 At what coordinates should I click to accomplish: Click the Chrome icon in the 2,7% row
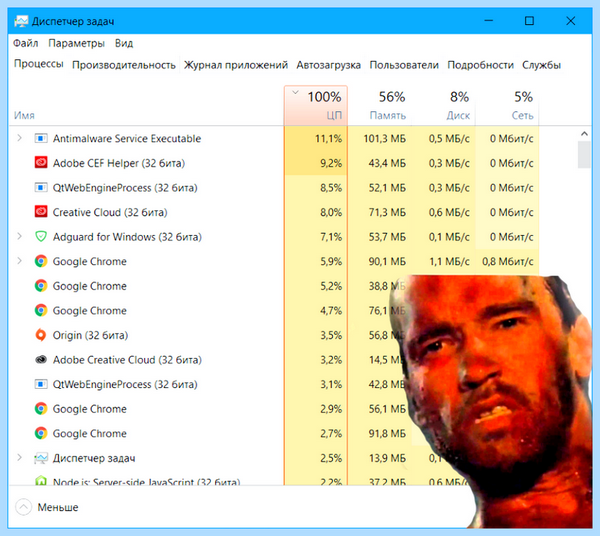click(x=41, y=433)
